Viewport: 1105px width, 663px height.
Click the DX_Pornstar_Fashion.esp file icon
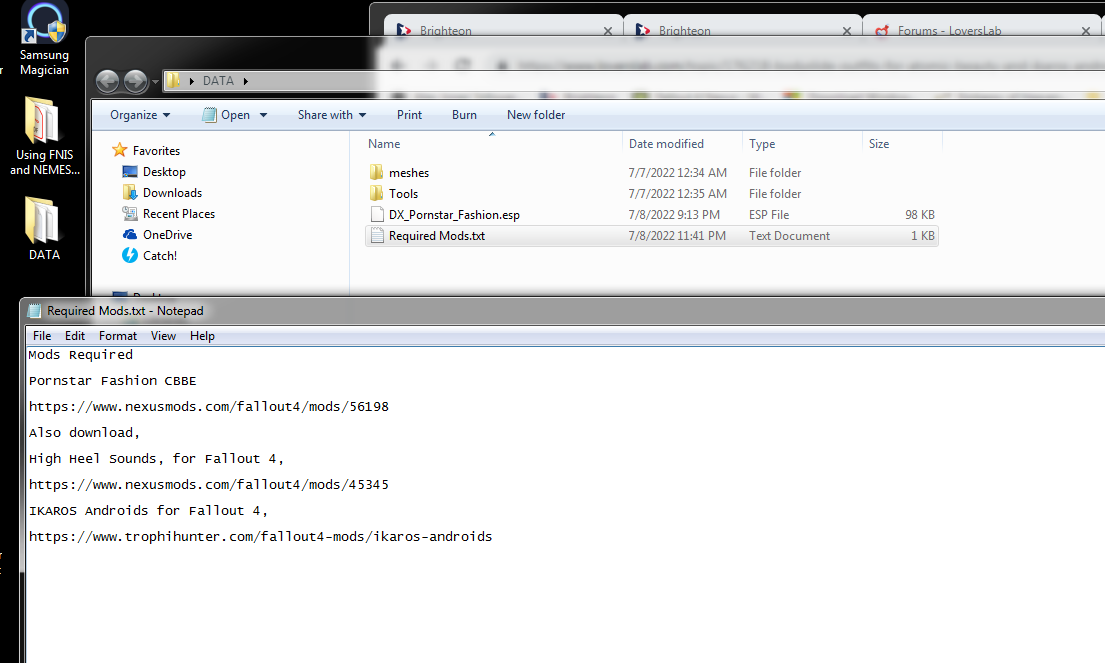click(x=377, y=215)
